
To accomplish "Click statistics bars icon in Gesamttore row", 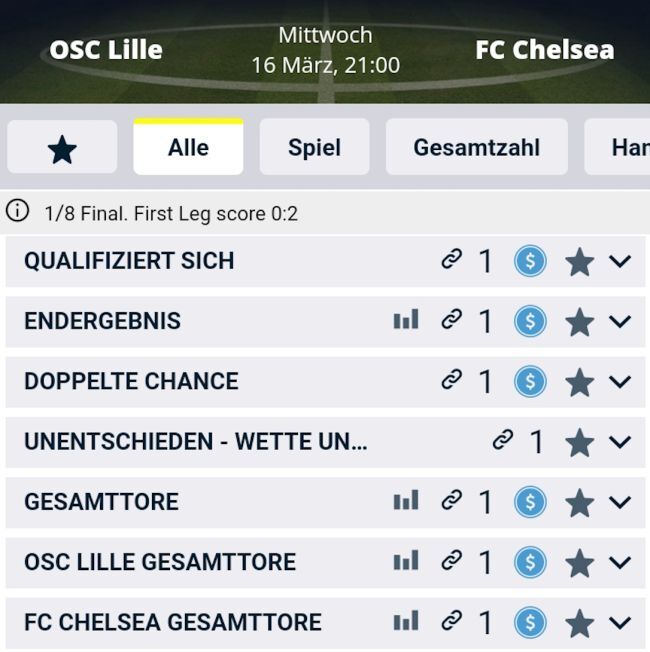I will click(405, 501).
